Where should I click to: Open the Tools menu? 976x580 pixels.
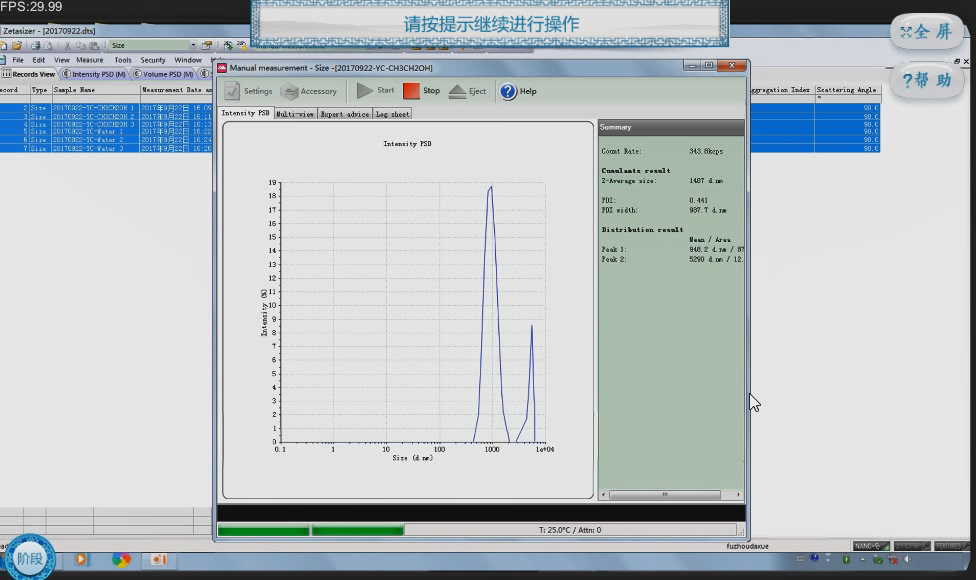pyautogui.click(x=123, y=60)
